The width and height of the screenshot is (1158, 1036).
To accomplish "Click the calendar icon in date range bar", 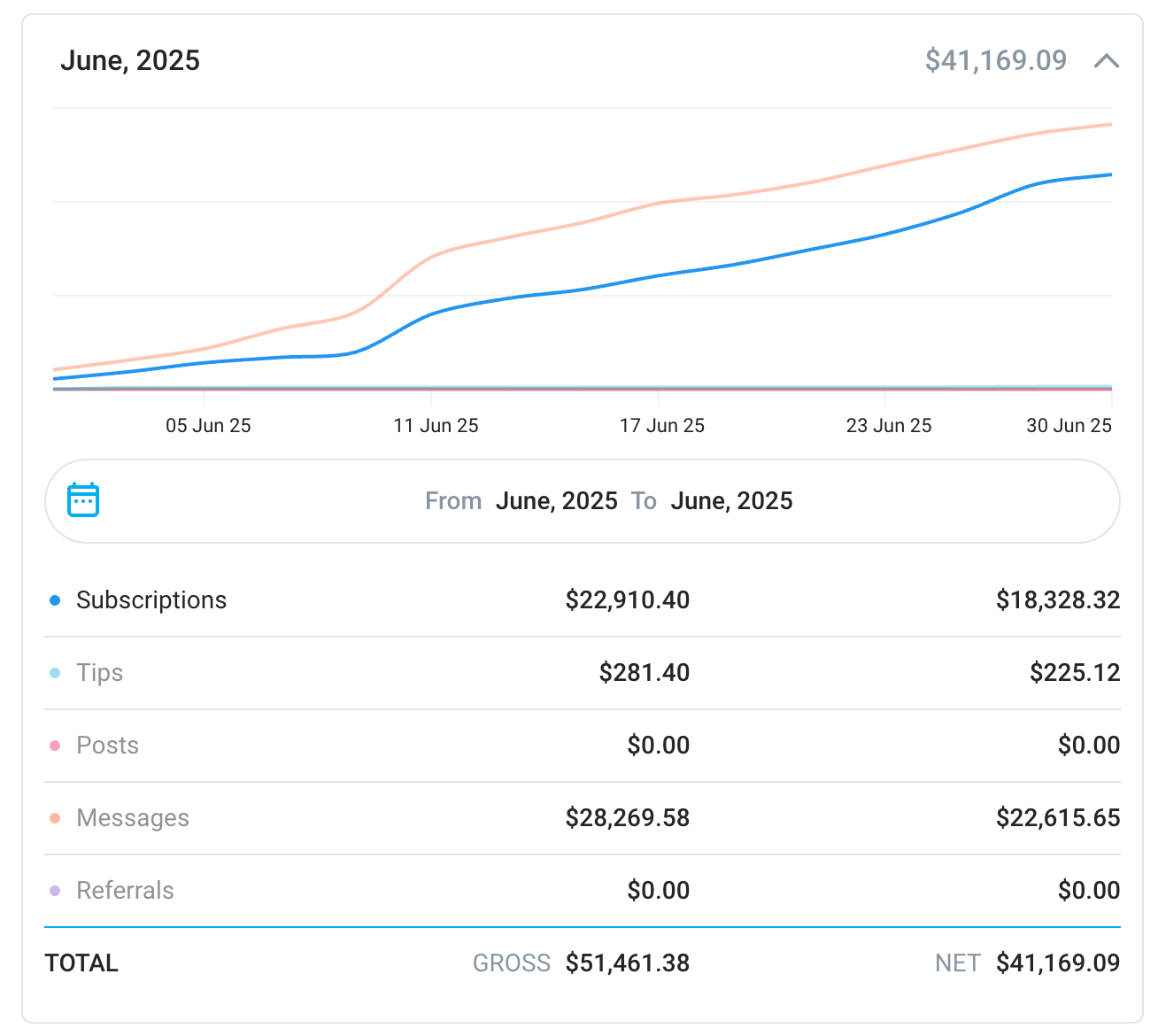I will [83, 500].
